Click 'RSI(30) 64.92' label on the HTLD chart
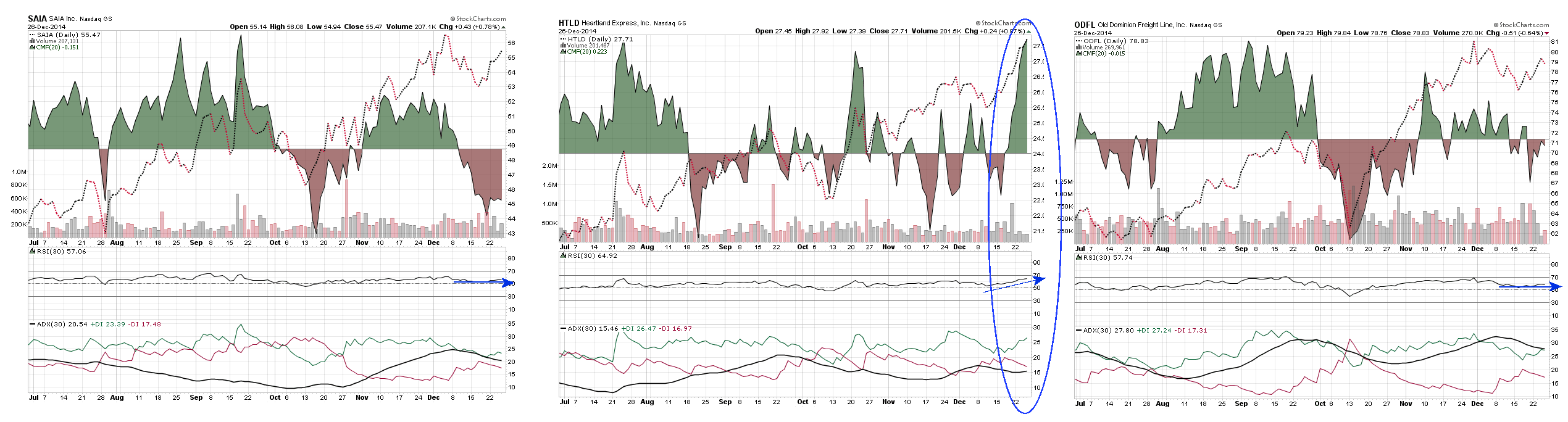The height and width of the screenshot is (422, 1568). tap(593, 256)
